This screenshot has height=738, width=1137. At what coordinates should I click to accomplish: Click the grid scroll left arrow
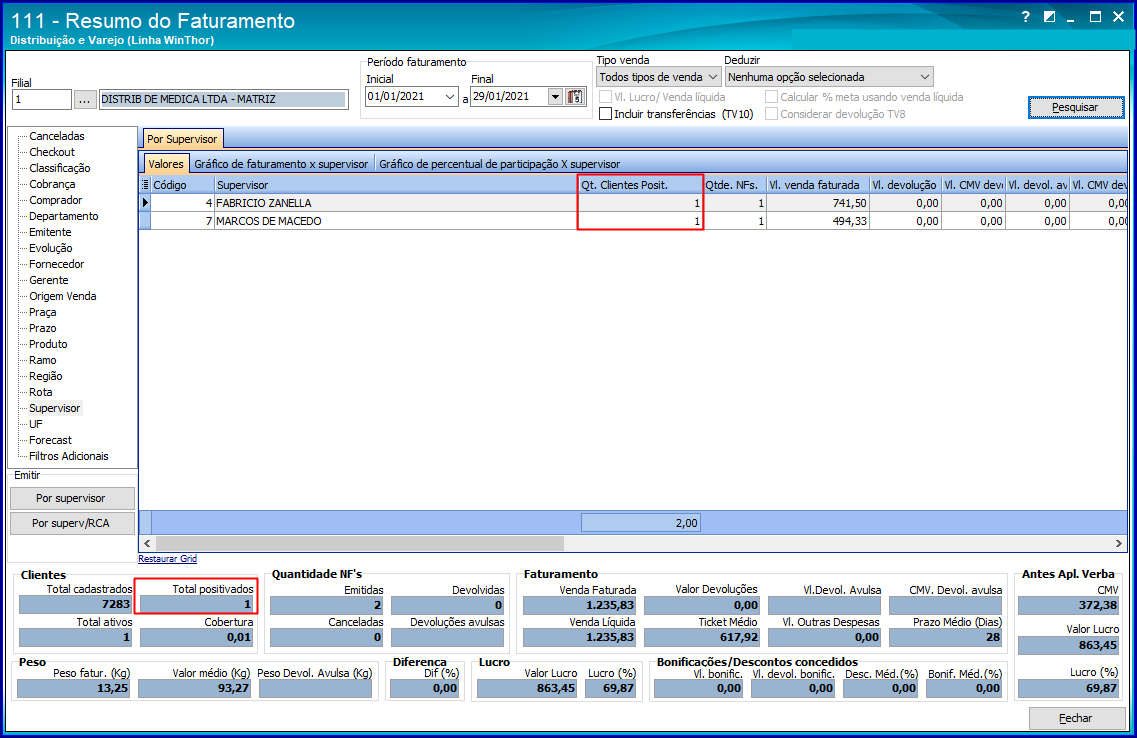point(147,543)
